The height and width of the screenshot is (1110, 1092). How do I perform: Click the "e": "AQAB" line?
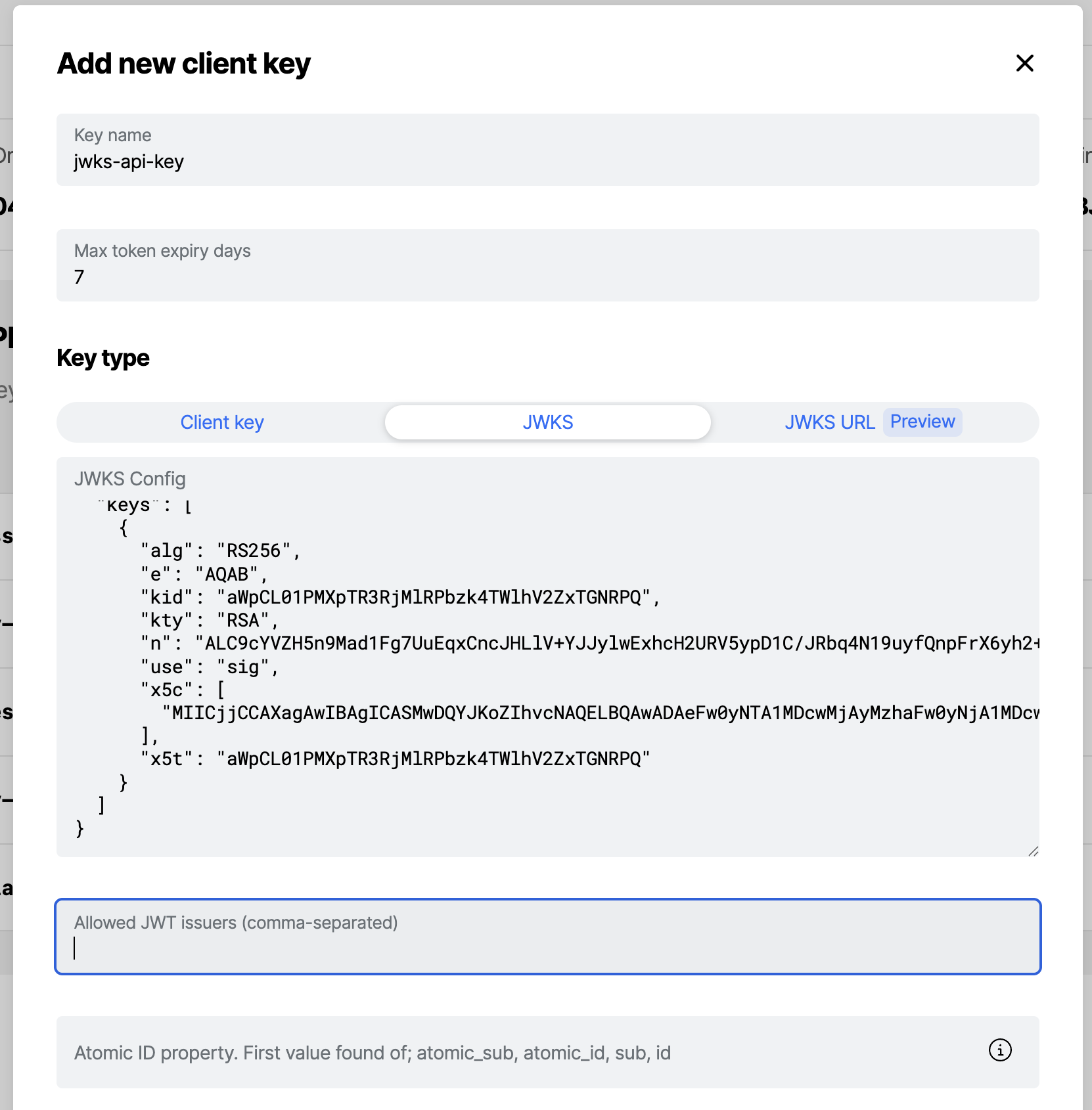pos(204,574)
